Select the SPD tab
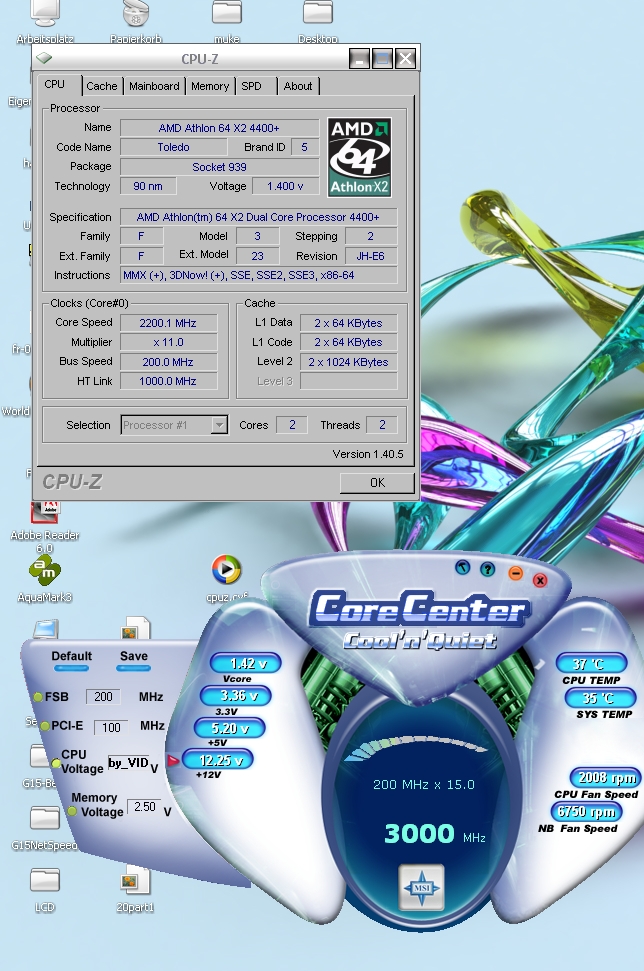The height and width of the screenshot is (971, 644). click(251, 86)
